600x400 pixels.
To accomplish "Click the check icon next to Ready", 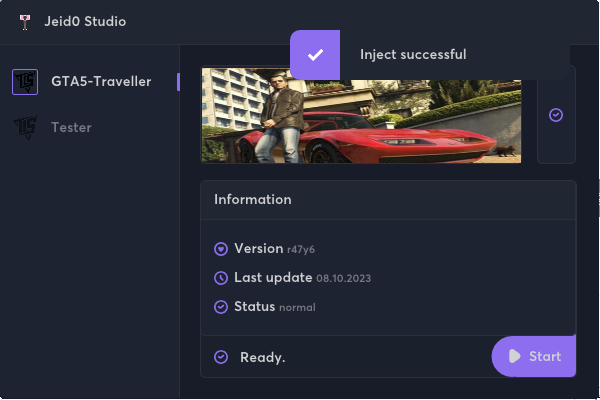I will (221, 357).
